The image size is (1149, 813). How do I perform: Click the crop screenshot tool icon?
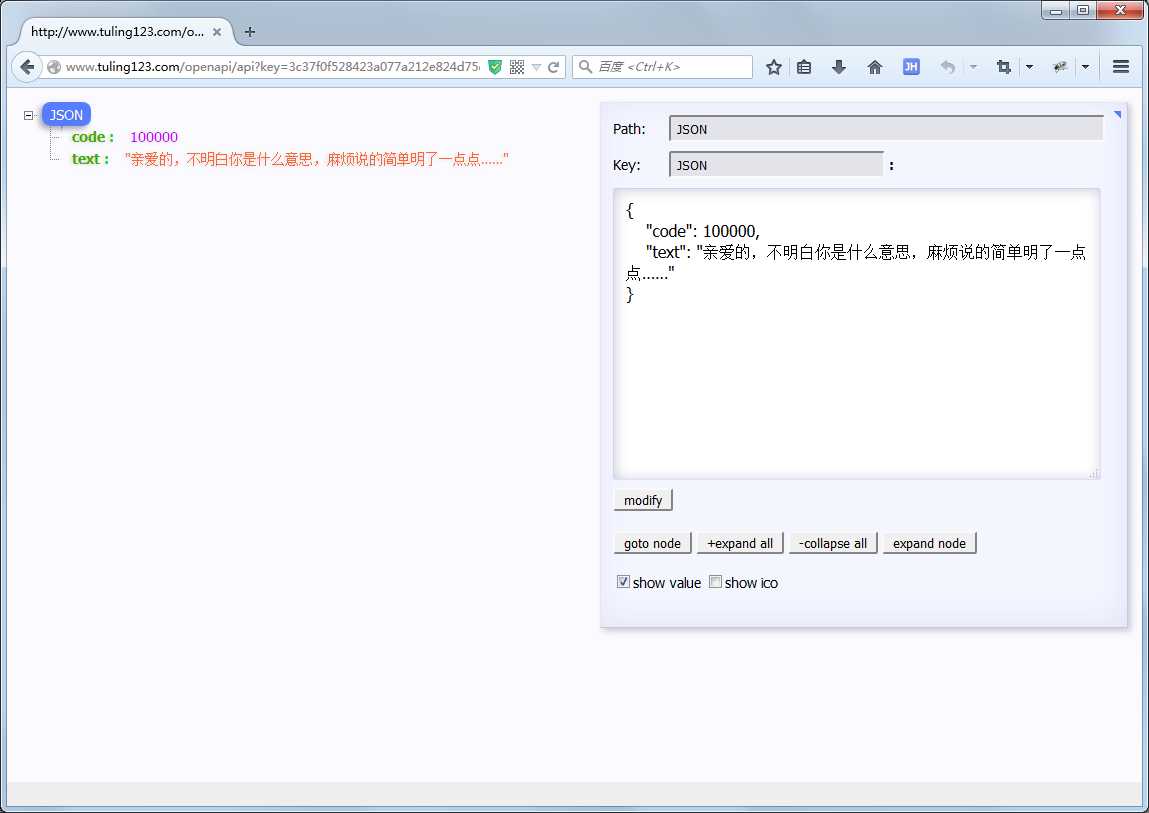(x=1003, y=67)
